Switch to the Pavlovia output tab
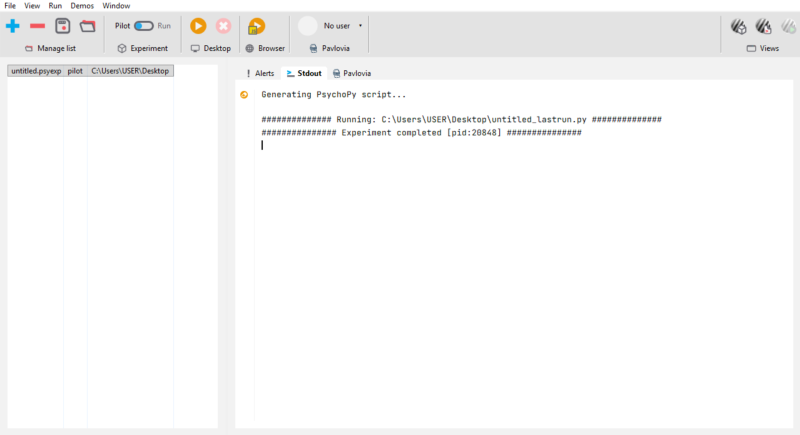Image resolution: width=800 pixels, height=435 pixels. pos(352,73)
